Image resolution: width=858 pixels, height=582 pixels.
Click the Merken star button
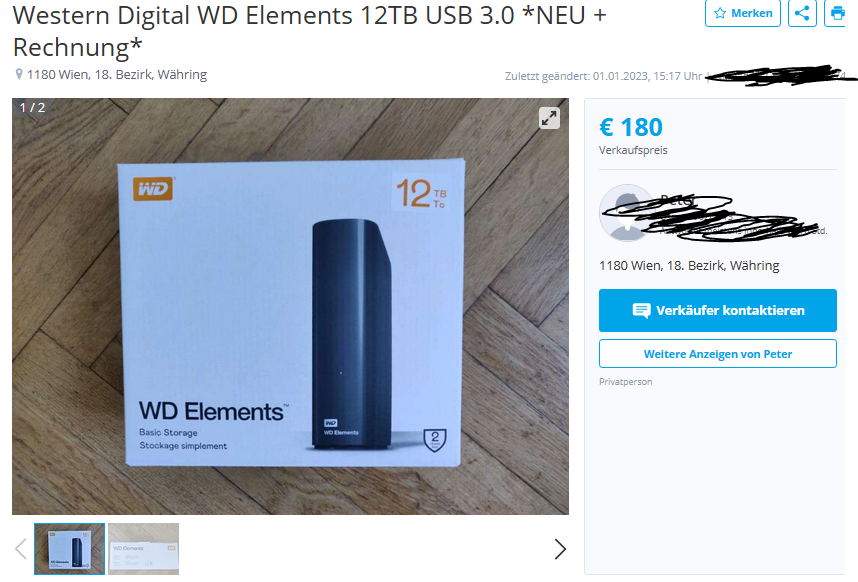[743, 13]
